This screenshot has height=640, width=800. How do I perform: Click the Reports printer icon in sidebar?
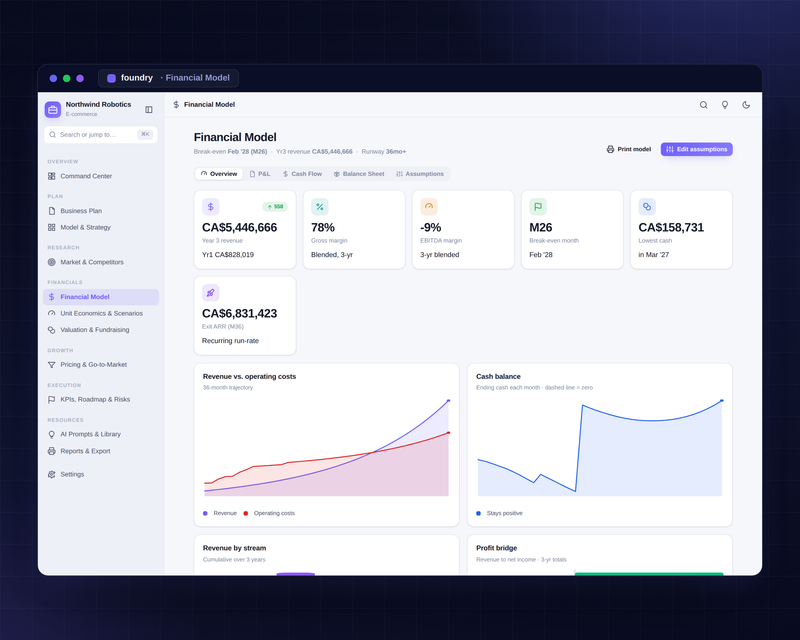(x=52, y=451)
